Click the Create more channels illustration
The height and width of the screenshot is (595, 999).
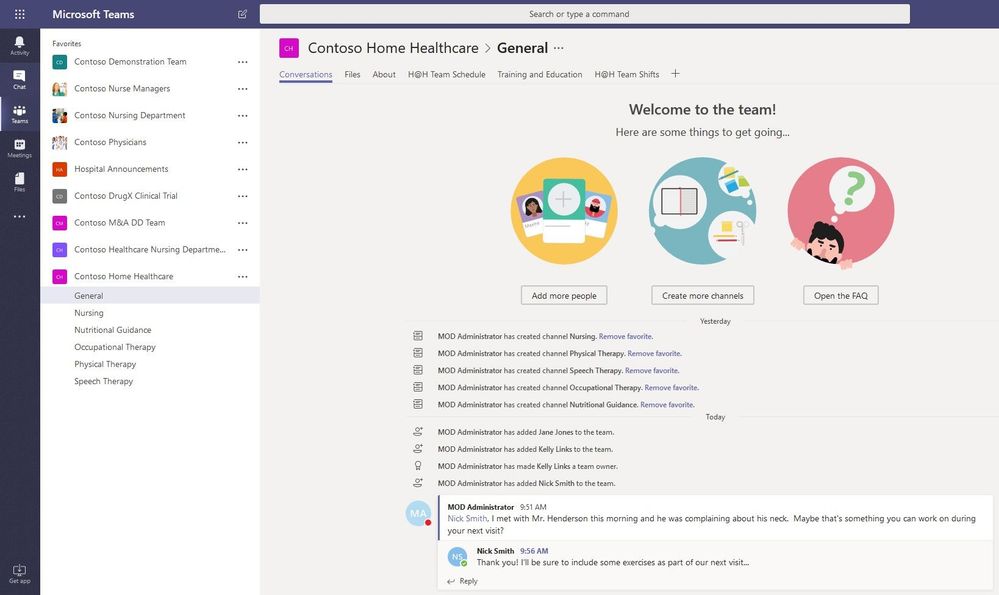703,211
